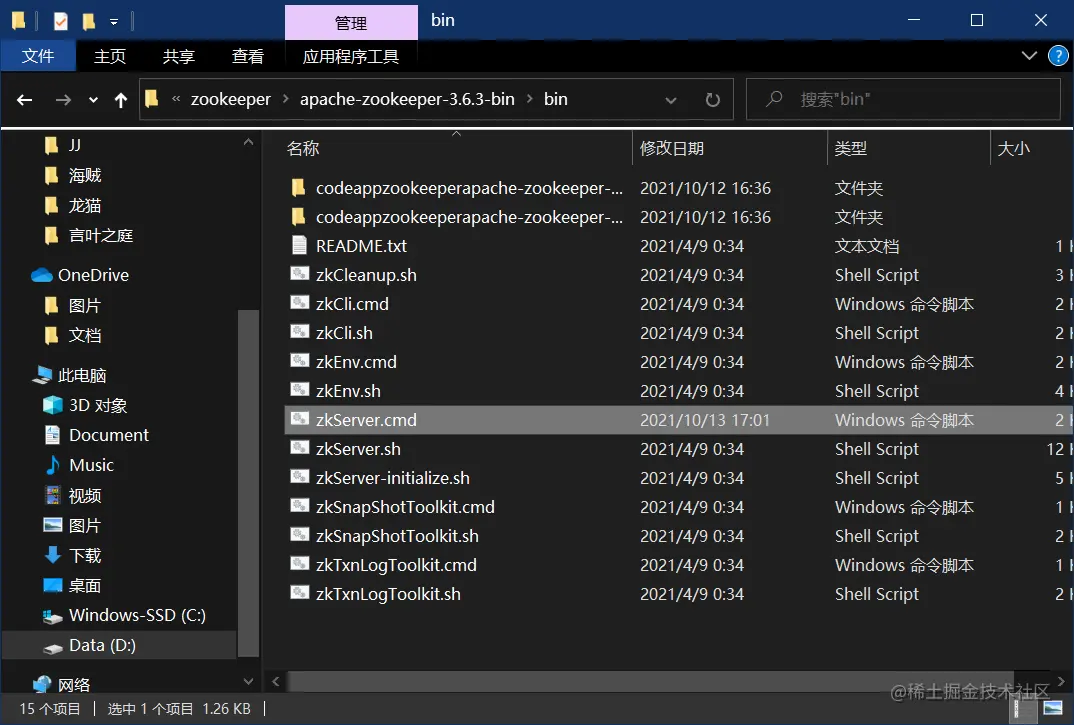Image resolution: width=1074 pixels, height=725 pixels.
Task: Select the zkSnapShotToolkit.cmd file icon
Action: click(299, 506)
